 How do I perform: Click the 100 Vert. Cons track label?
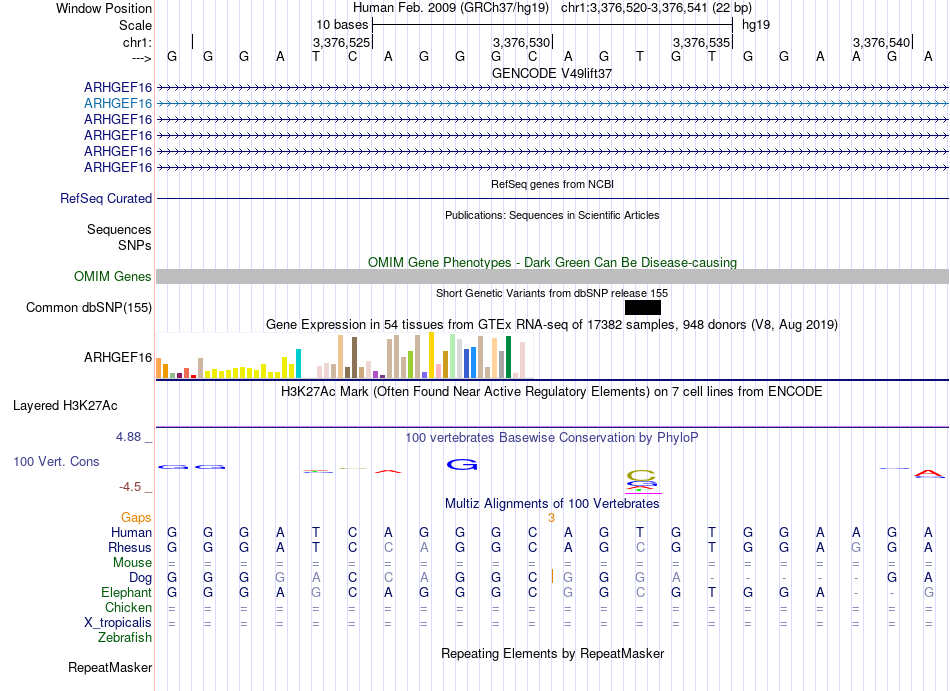pos(56,462)
